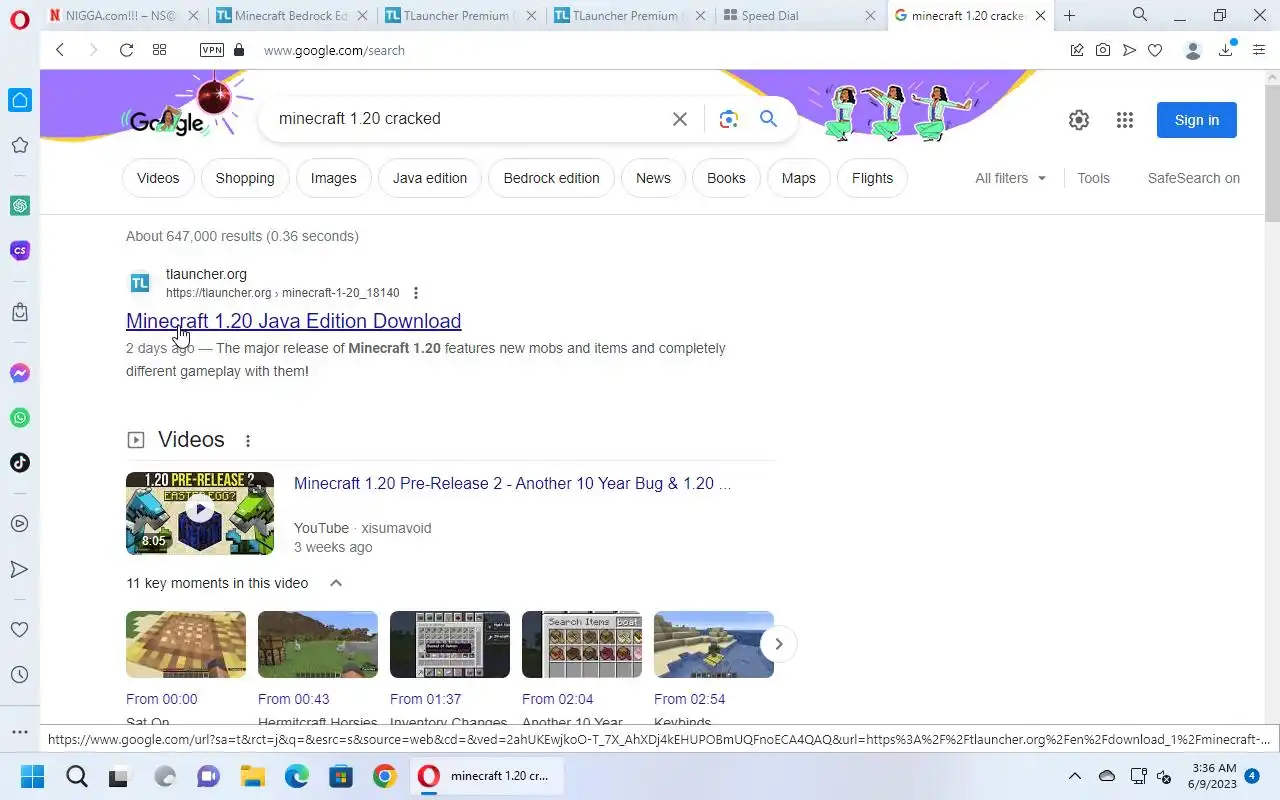1280x800 pixels.
Task: Filter results by Shopping
Action: pyautogui.click(x=245, y=178)
